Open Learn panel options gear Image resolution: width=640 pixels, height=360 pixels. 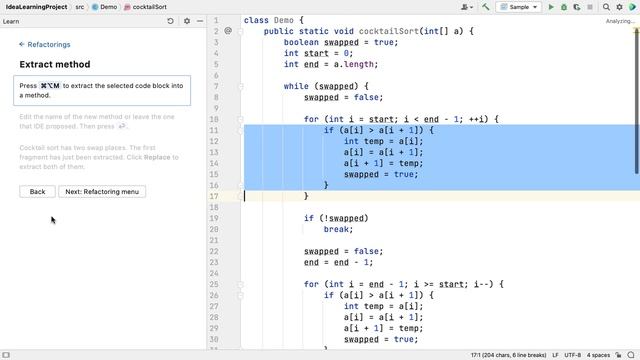[x=187, y=21]
